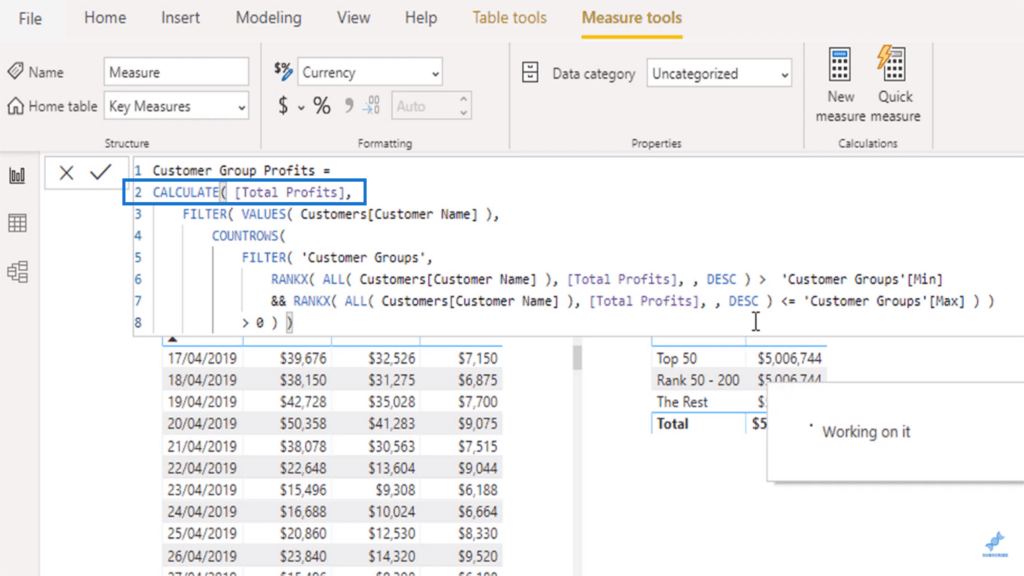Viewport: 1024px width, 576px height.
Task: Click the Home table house icon
Action: tap(16, 105)
